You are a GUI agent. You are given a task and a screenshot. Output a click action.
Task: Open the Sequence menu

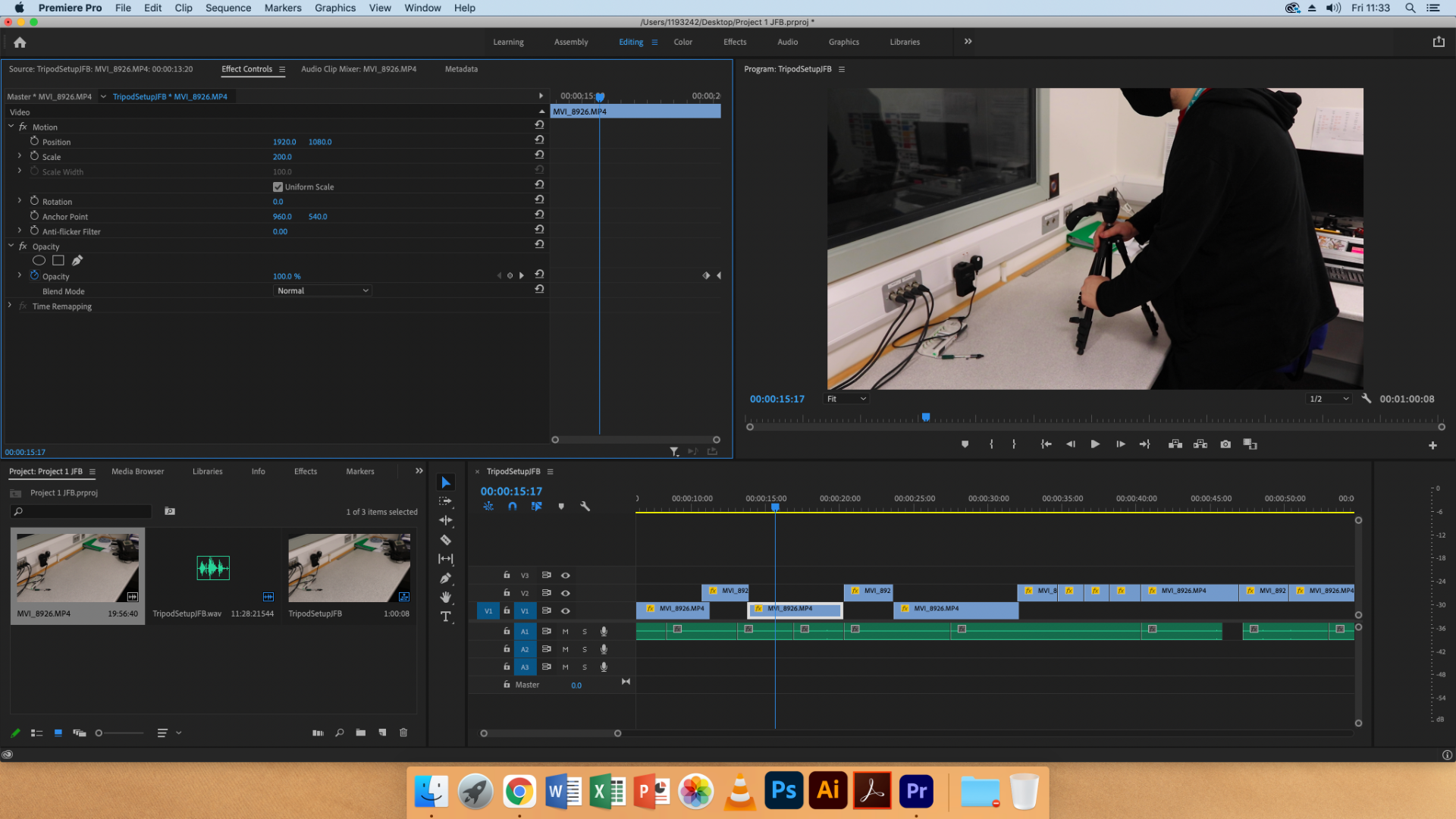[227, 8]
